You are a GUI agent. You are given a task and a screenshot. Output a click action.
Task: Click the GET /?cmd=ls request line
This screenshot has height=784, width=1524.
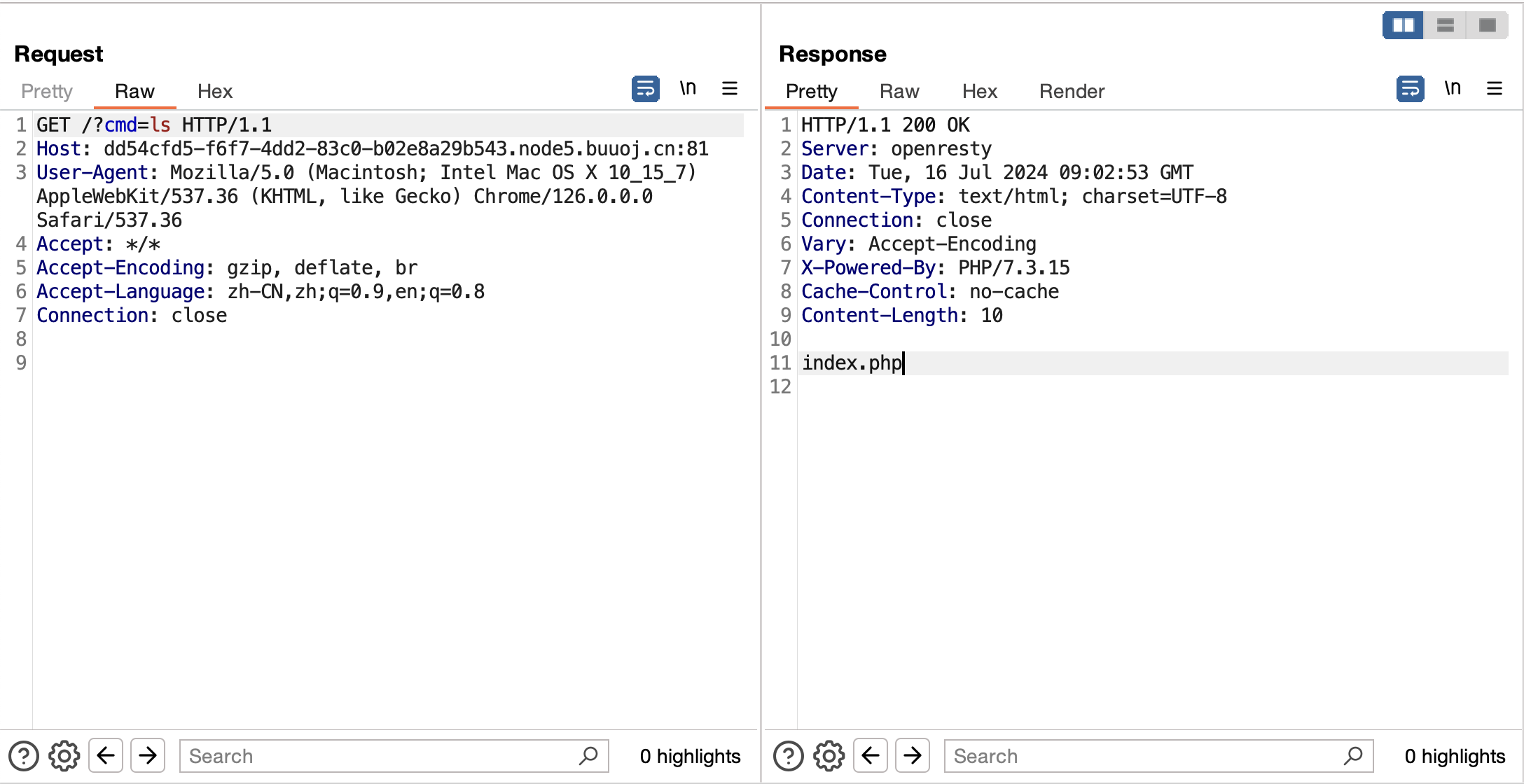[x=154, y=125]
